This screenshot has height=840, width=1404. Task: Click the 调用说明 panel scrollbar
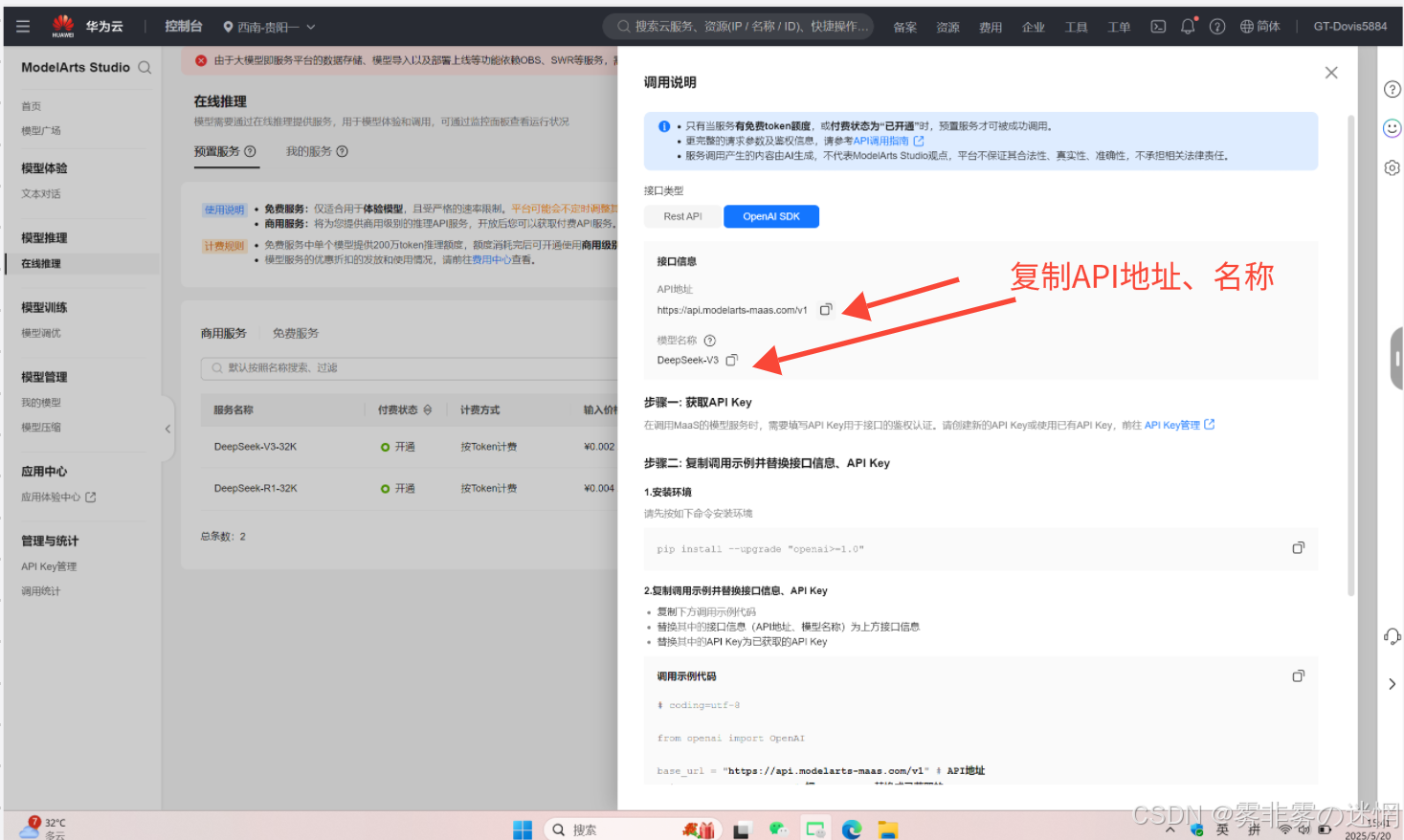(1350, 354)
